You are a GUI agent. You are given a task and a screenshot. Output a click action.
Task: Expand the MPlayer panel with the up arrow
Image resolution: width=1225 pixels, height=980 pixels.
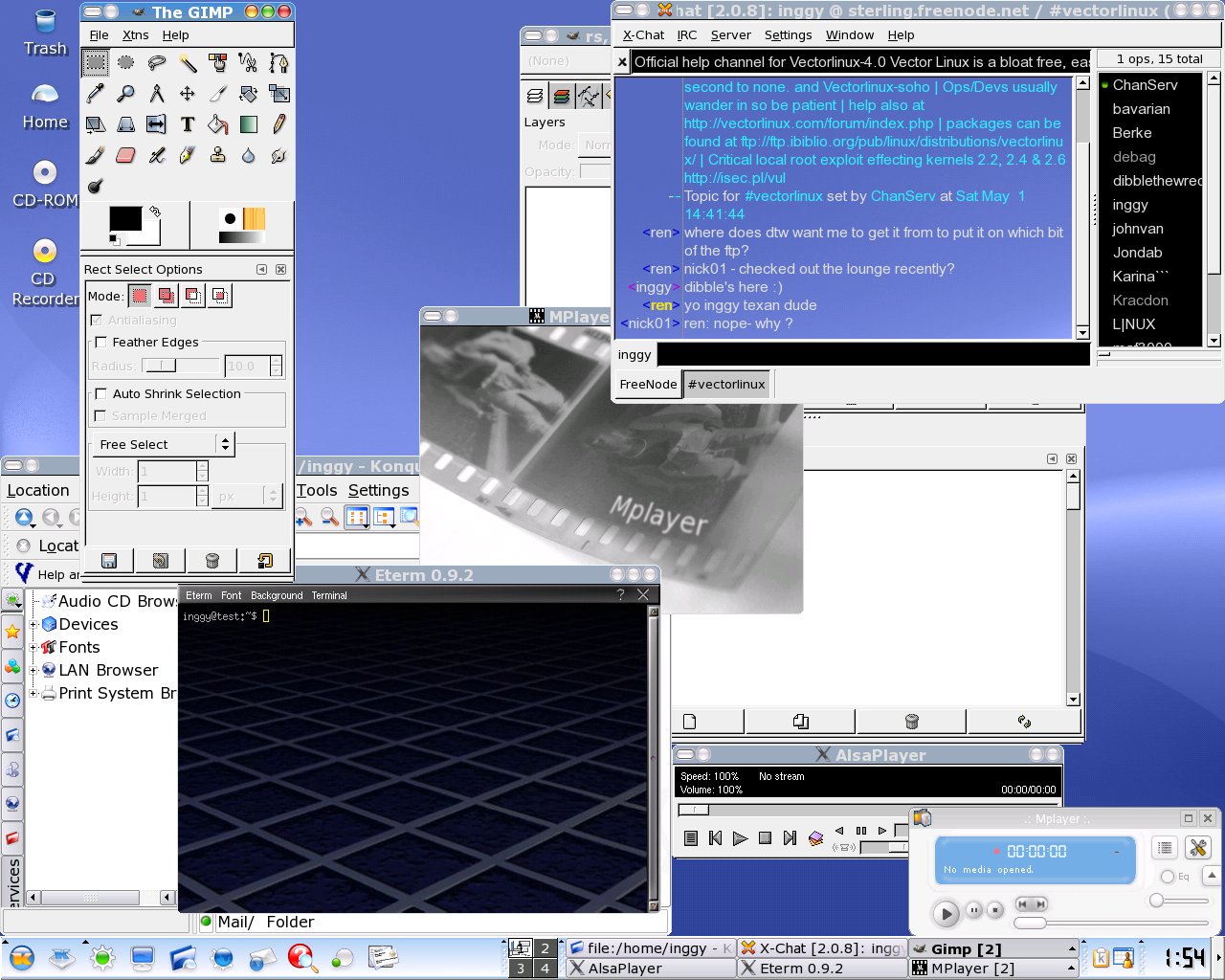coord(1212,876)
